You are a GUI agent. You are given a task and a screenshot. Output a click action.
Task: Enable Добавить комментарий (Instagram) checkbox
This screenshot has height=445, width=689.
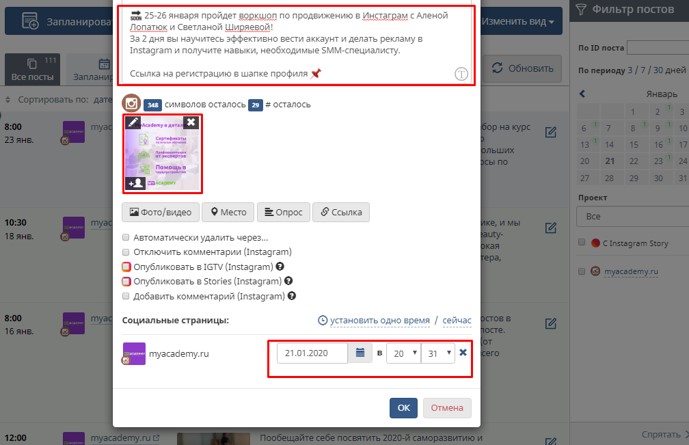coord(126,296)
